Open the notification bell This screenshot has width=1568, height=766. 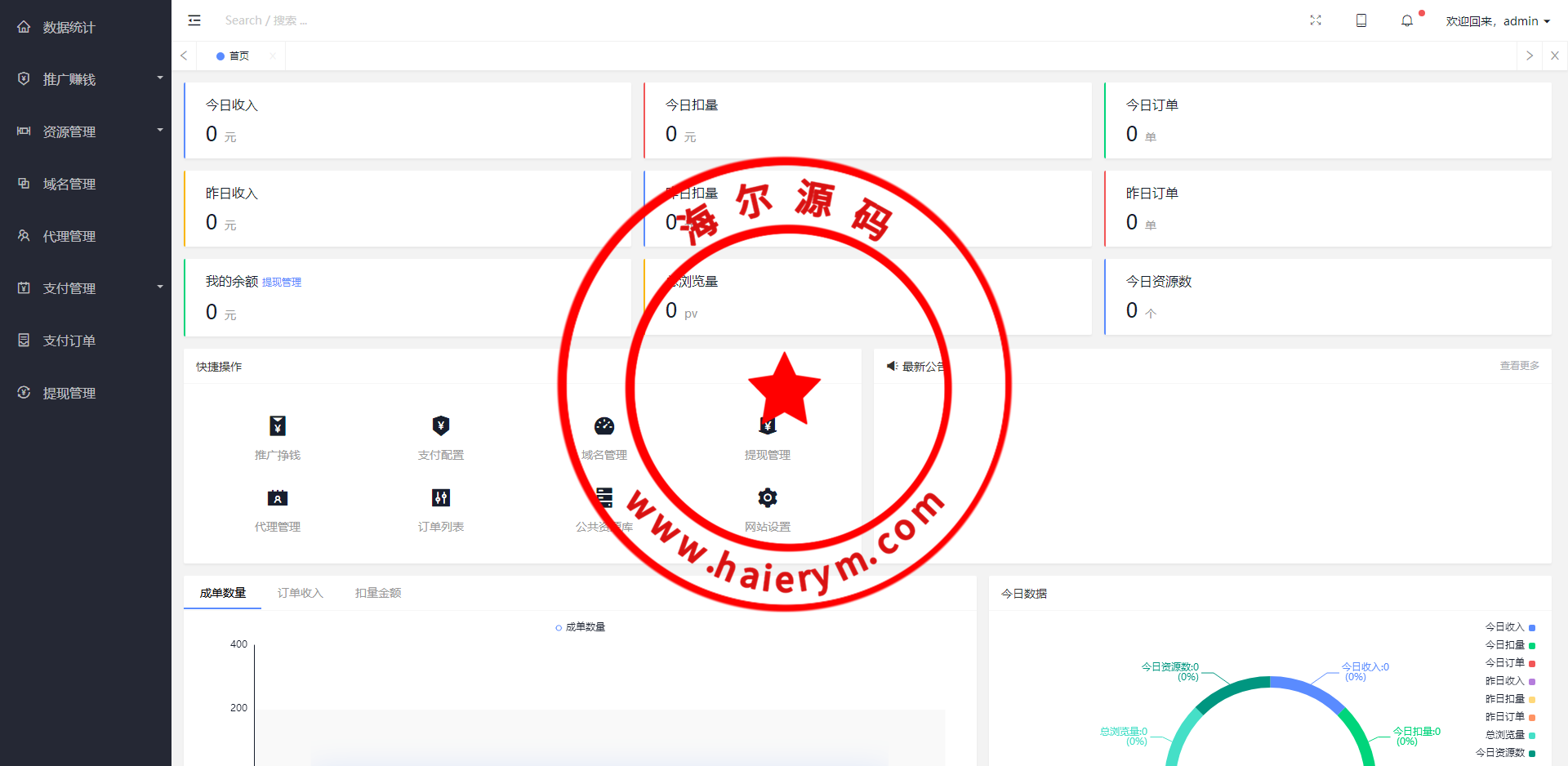pyautogui.click(x=1407, y=20)
